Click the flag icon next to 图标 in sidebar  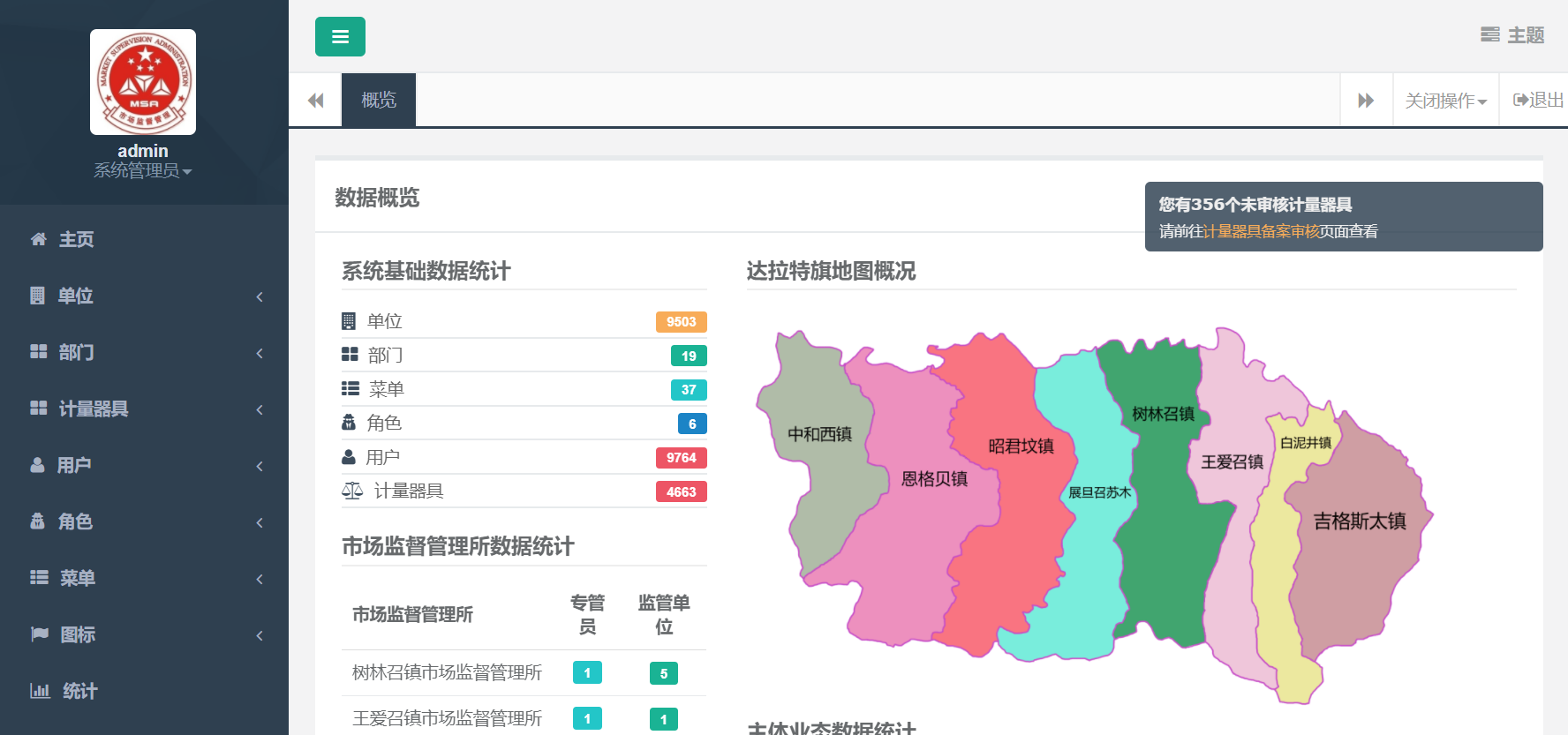point(40,634)
